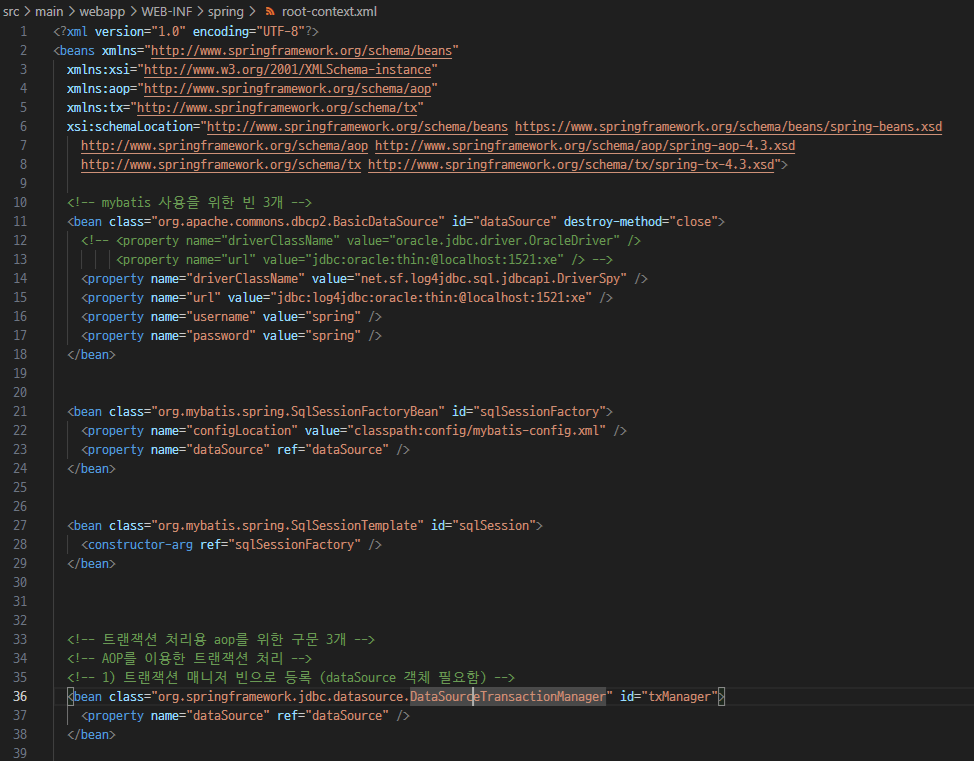The width and height of the screenshot is (974, 761).
Task: Follow the spring-aop-4.3.xsd link
Action: (x=585, y=145)
